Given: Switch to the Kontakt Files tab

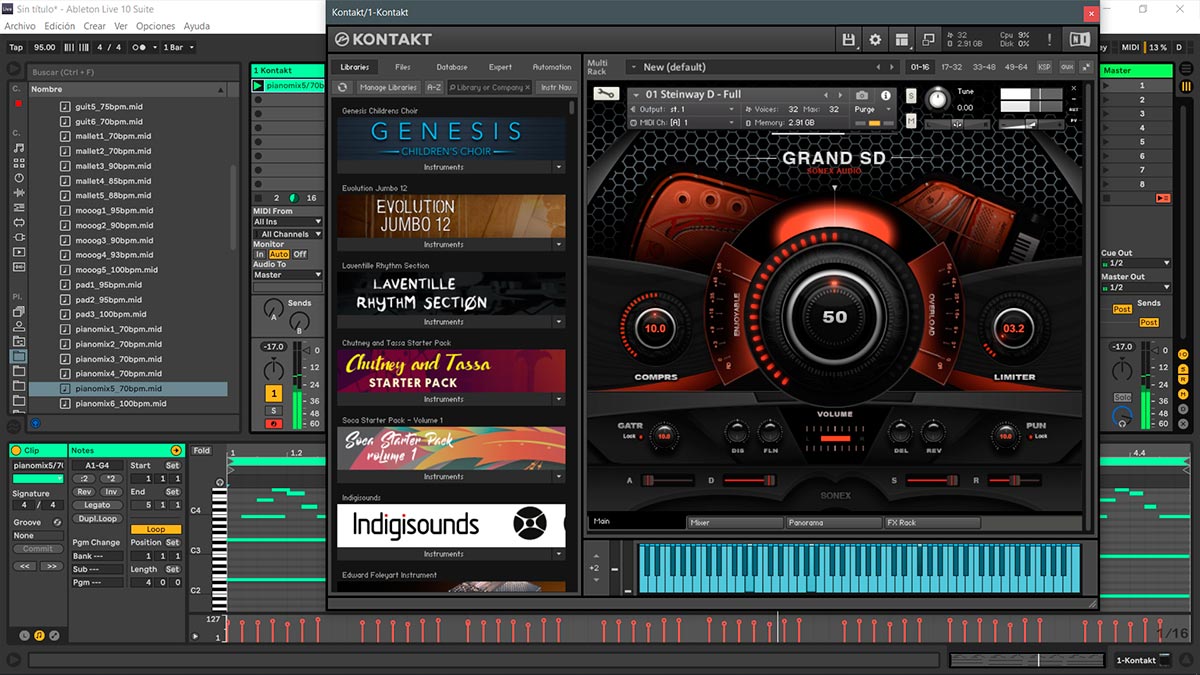Looking at the screenshot, I should pos(402,67).
